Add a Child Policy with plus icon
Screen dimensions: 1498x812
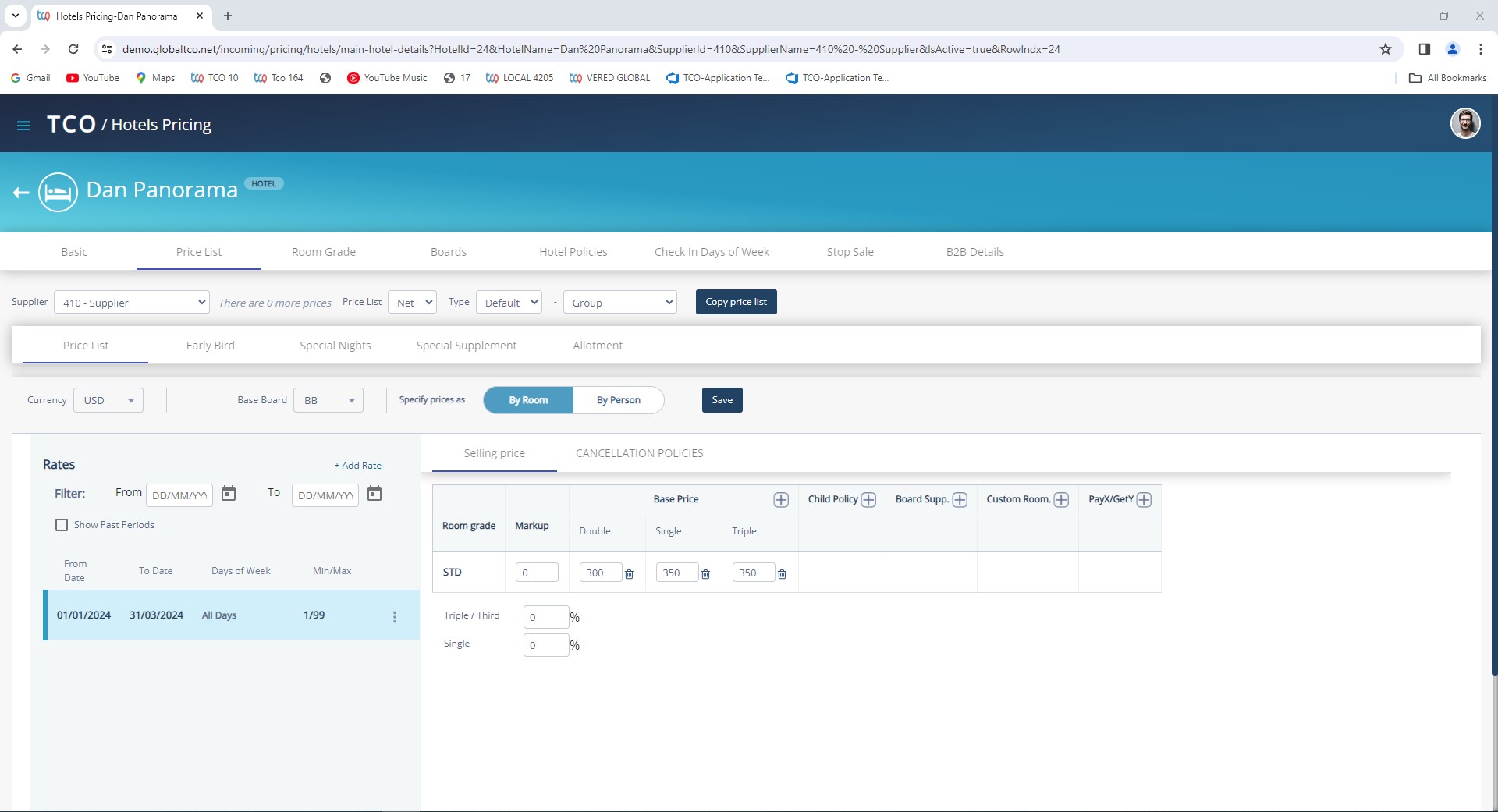pos(868,500)
